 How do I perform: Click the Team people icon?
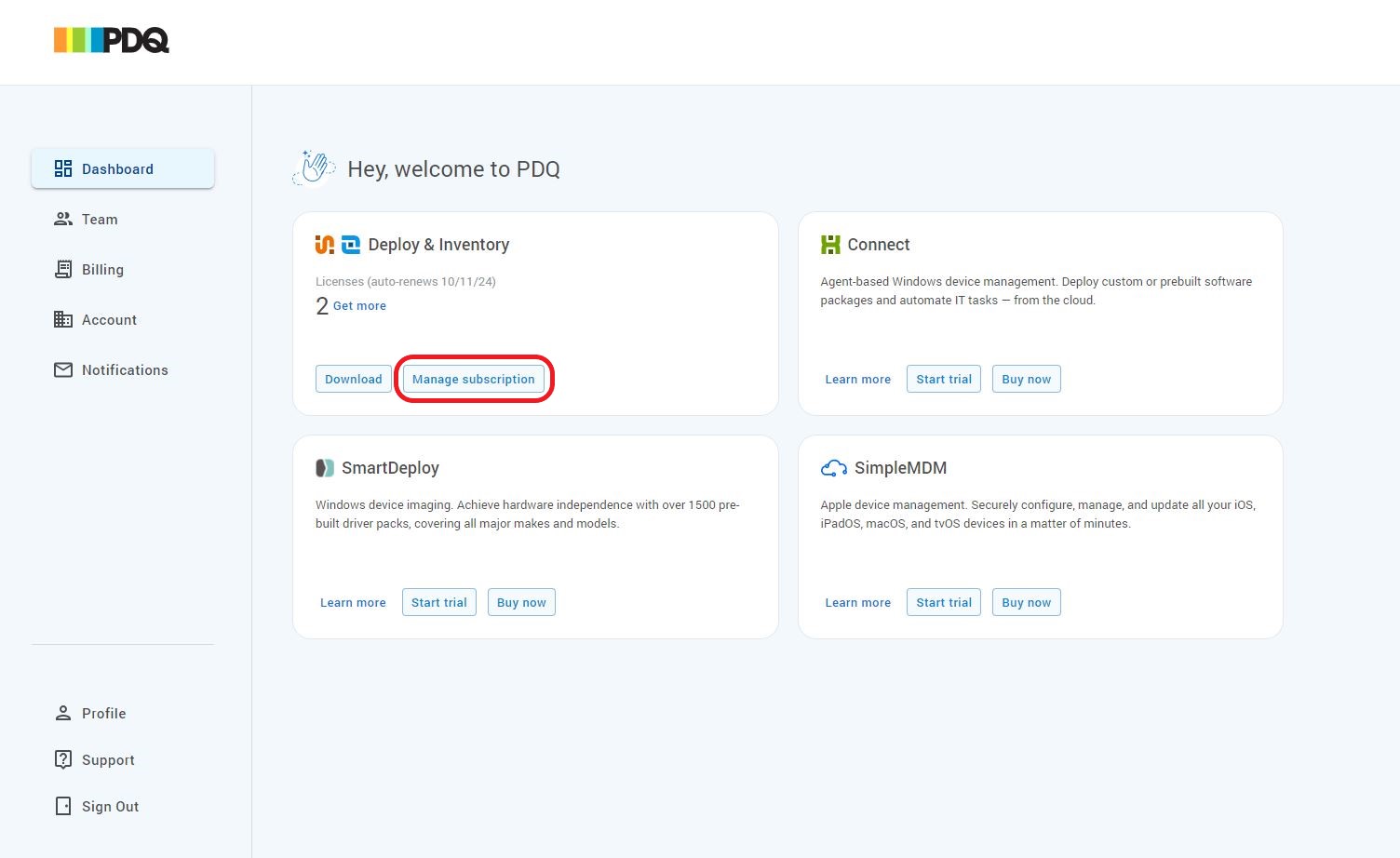tap(63, 219)
